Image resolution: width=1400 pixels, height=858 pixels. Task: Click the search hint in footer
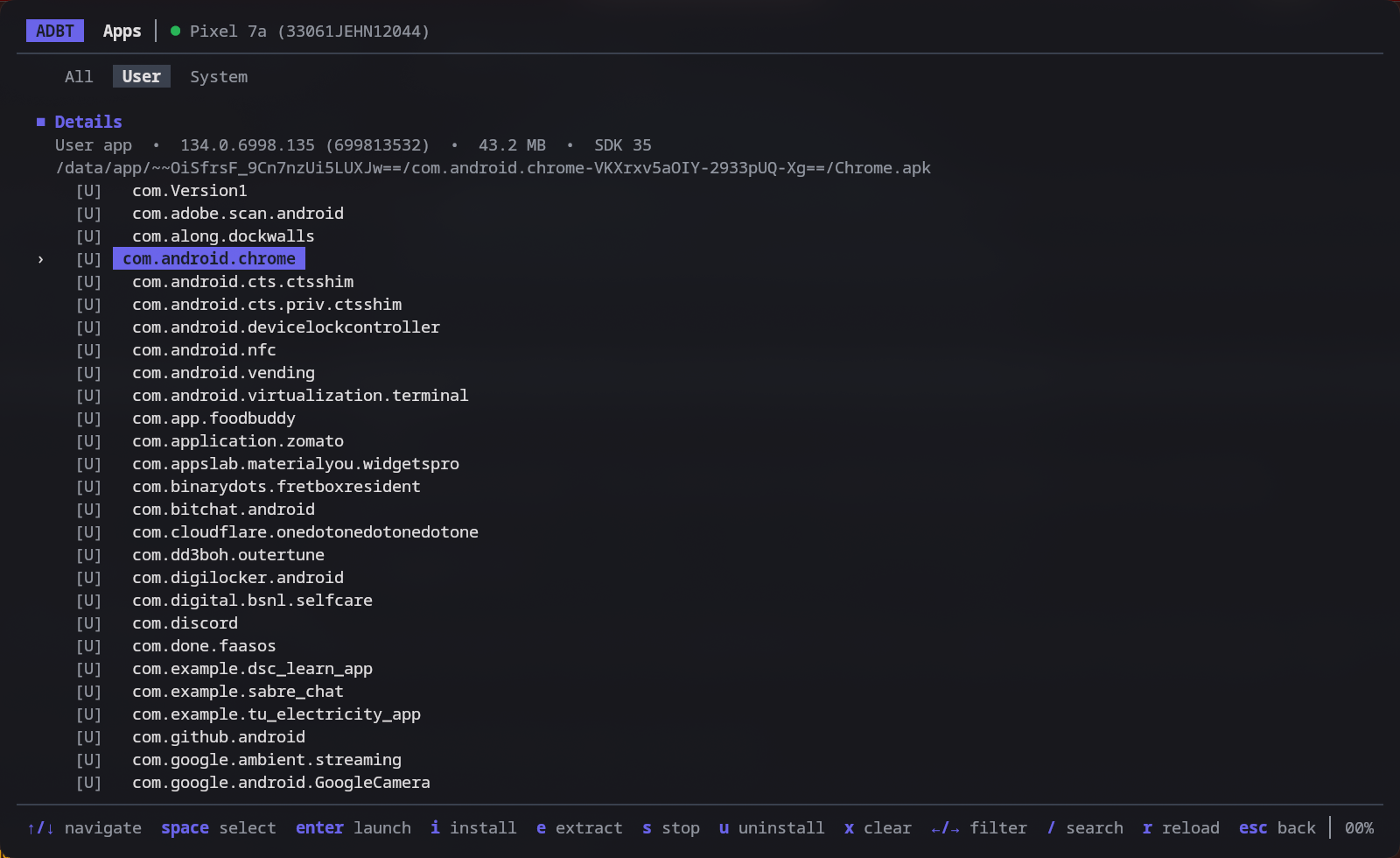(x=1085, y=827)
